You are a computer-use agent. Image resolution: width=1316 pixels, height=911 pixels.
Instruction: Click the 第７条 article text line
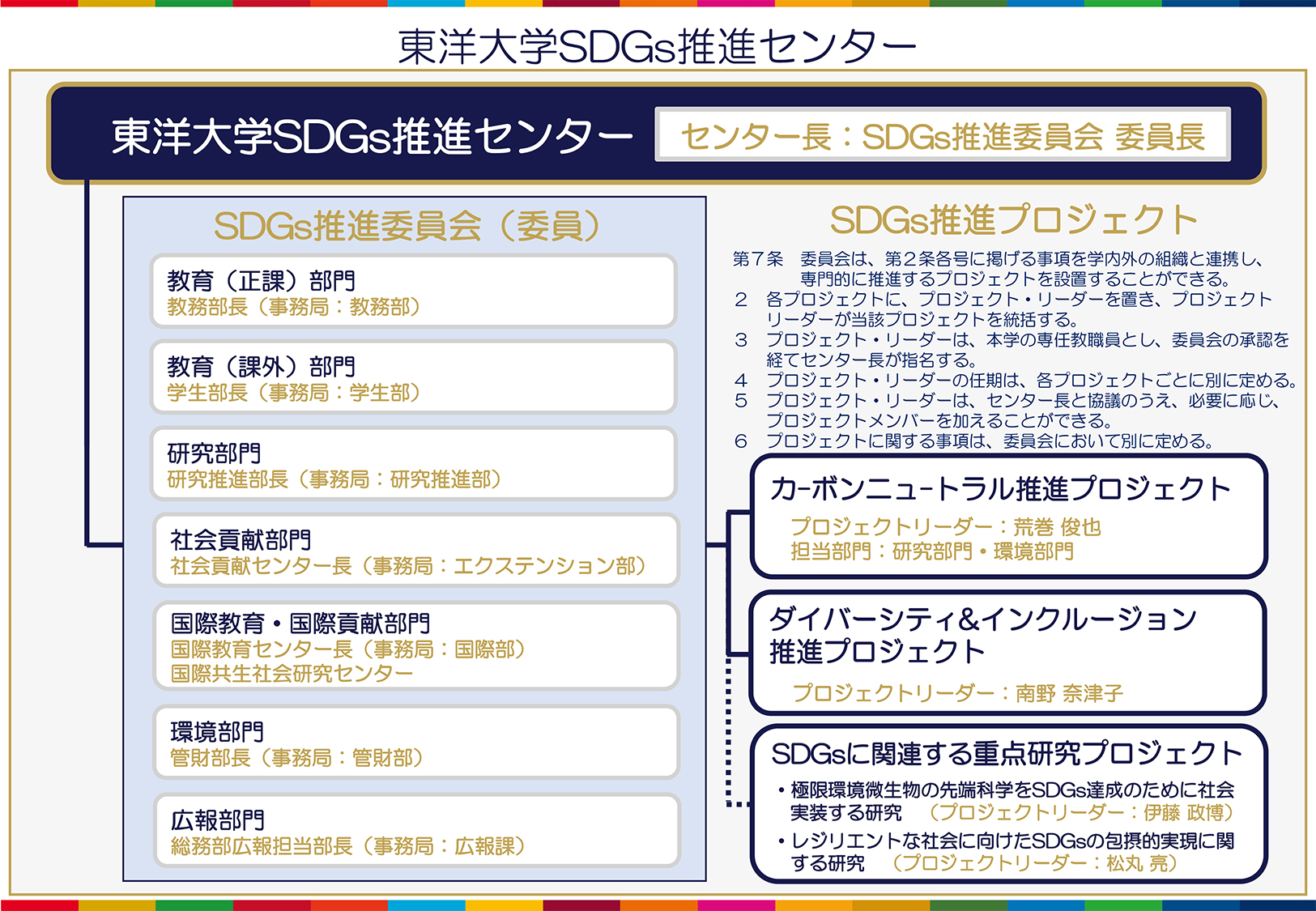(x=998, y=269)
